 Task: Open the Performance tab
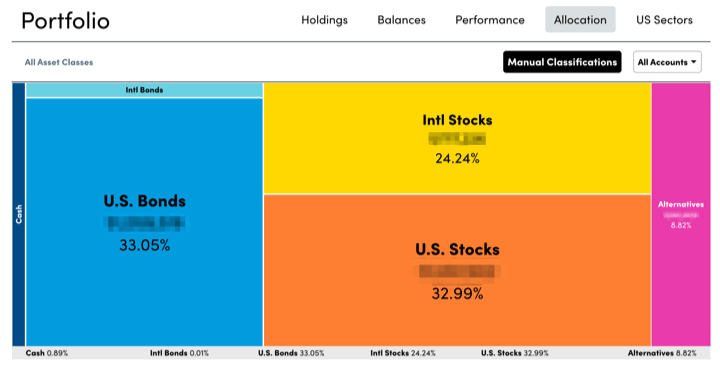489,20
